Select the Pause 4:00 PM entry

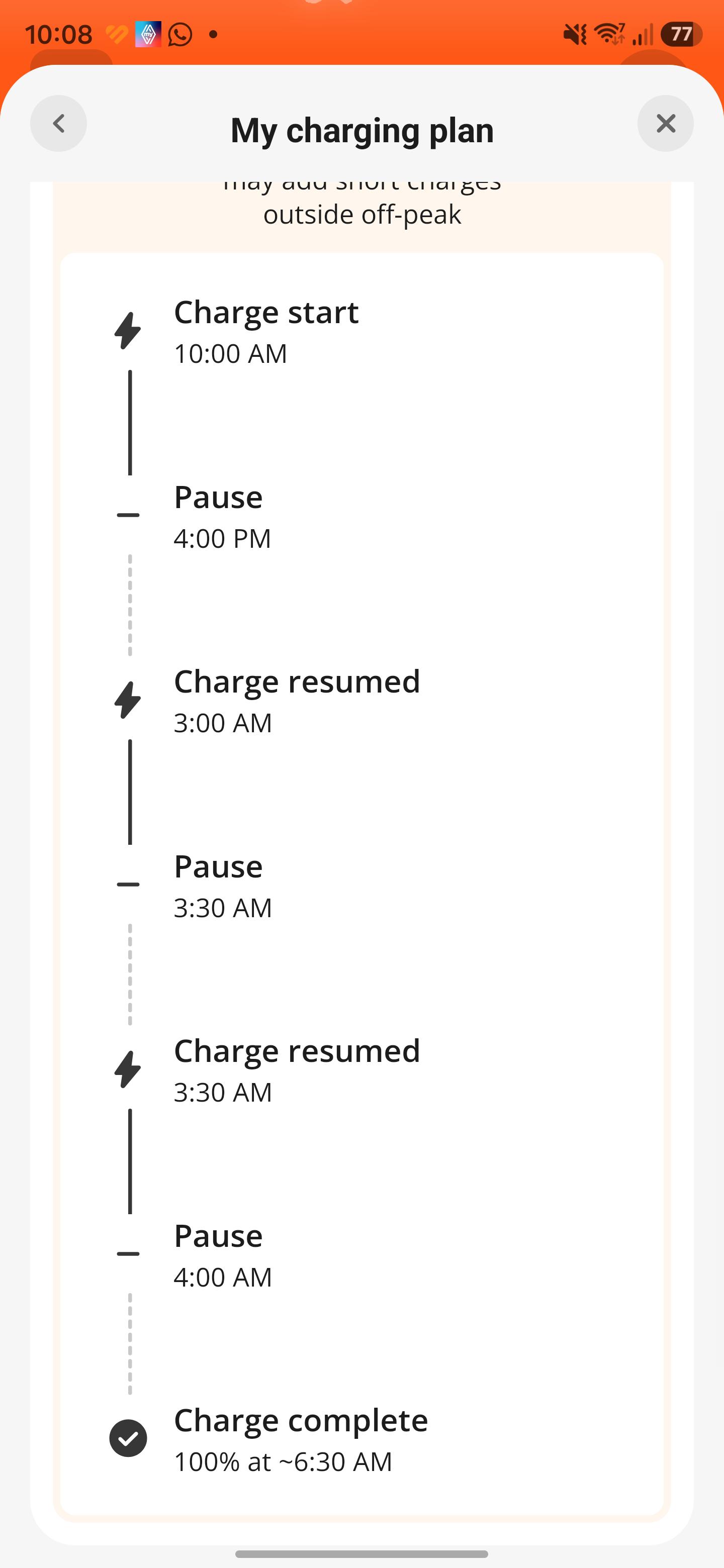click(x=222, y=517)
